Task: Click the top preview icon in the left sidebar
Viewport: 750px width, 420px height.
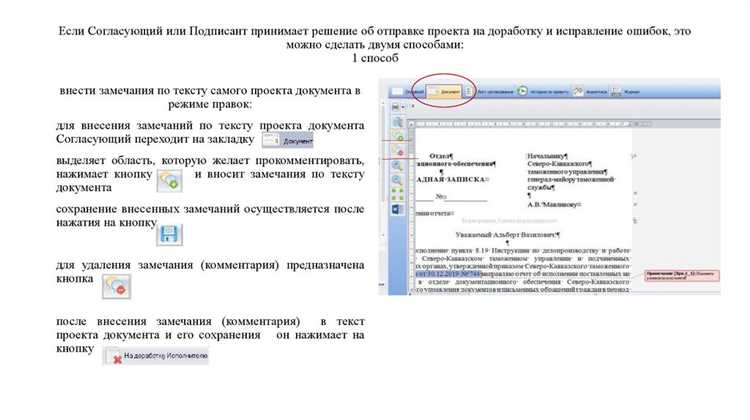Action: tap(397, 123)
